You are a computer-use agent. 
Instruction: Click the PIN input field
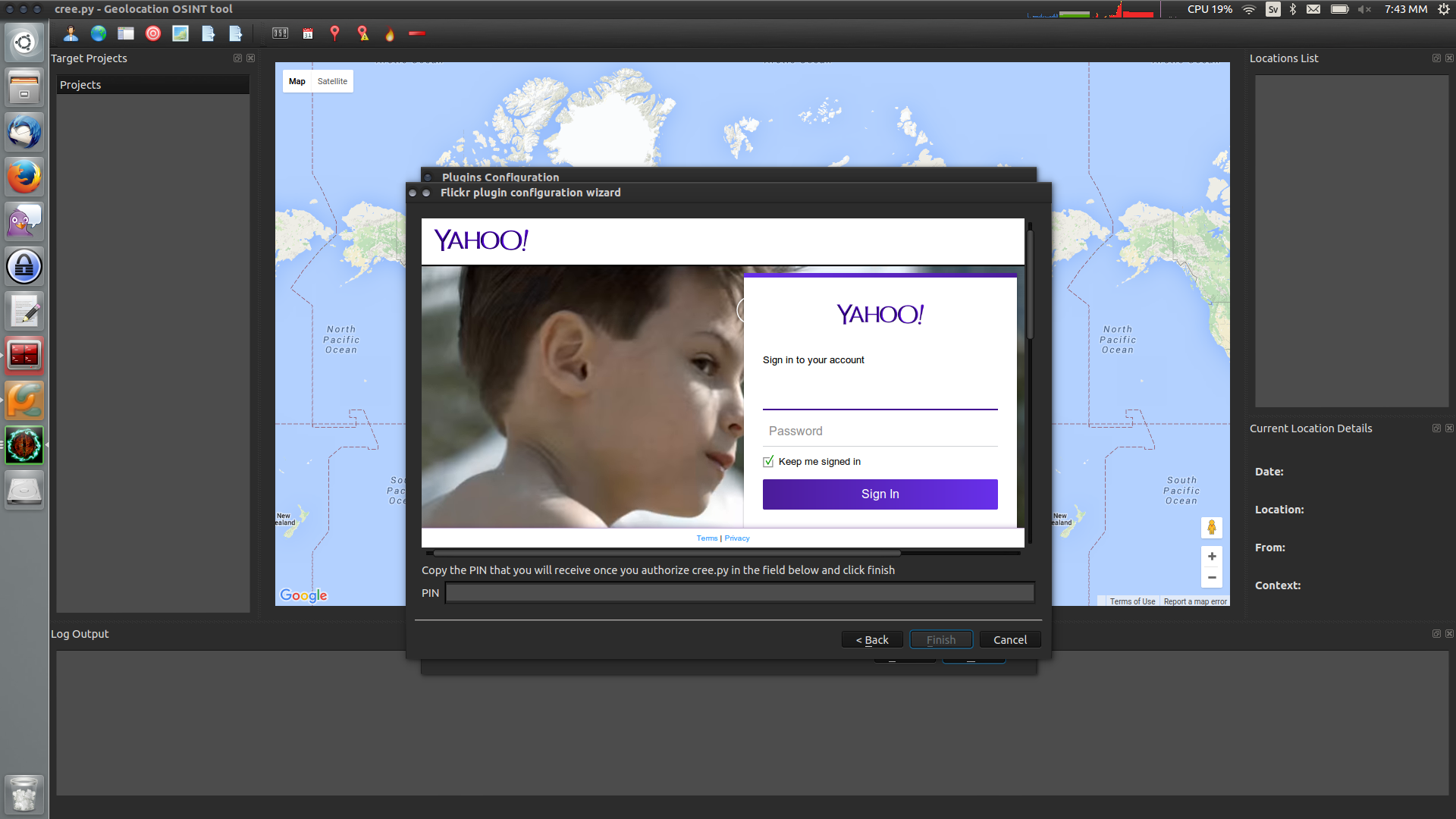(739, 593)
